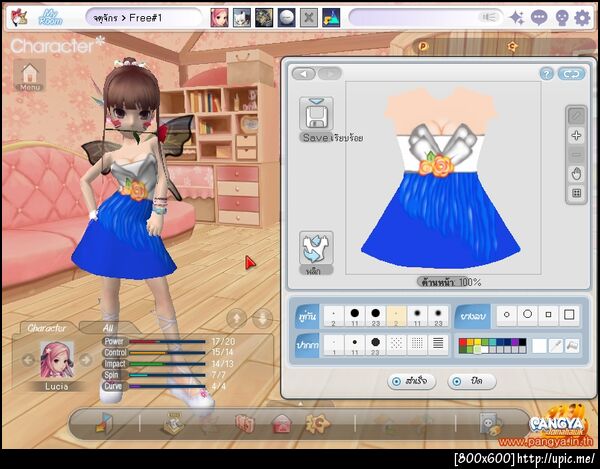Click the down arrow button above stats
Viewport: 600px width, 469px height.
click(262, 318)
